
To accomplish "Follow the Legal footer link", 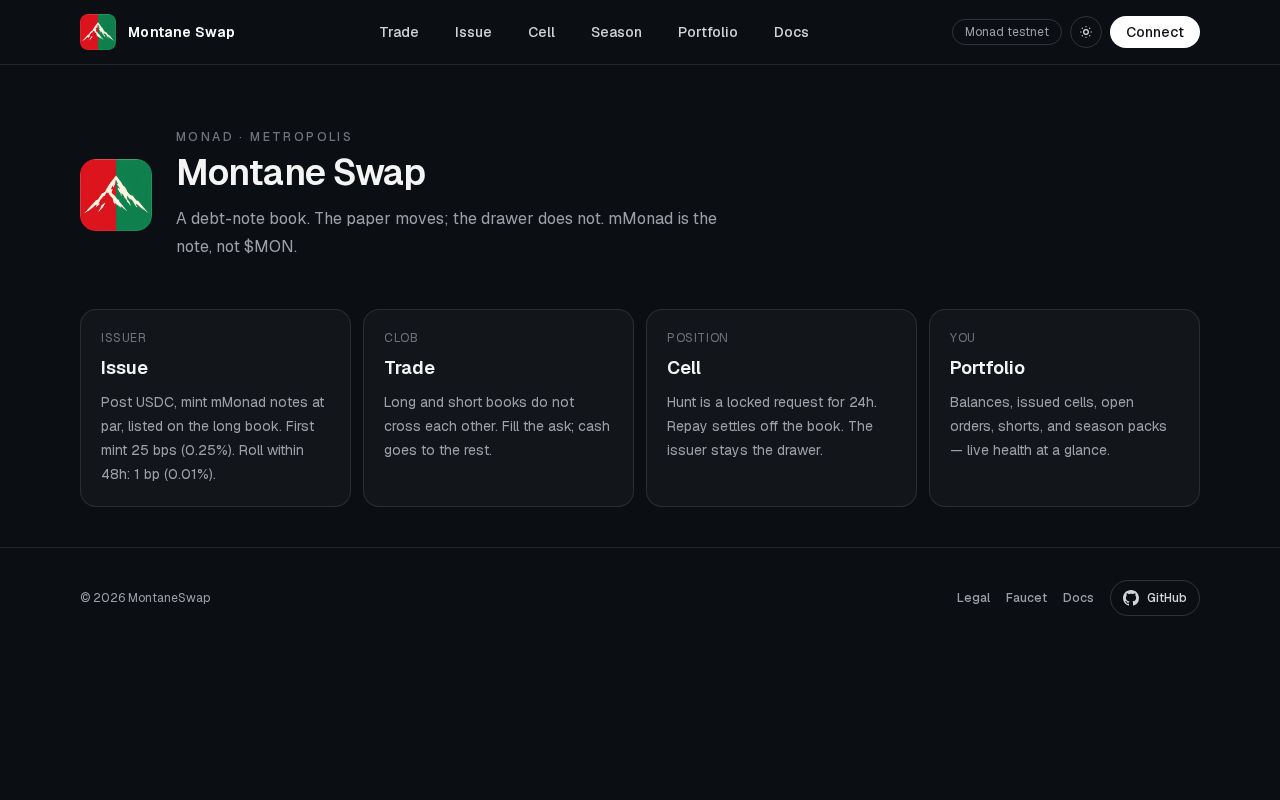I will [x=973, y=598].
